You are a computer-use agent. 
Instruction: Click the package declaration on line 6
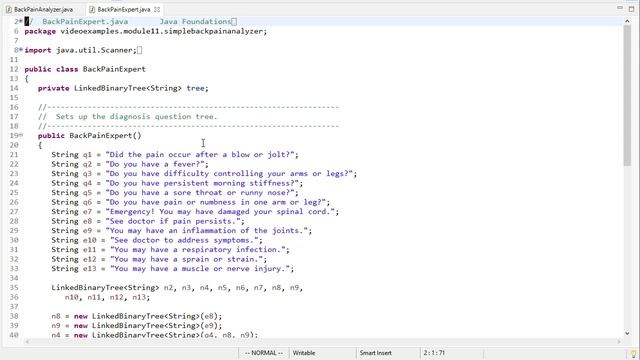click(x=146, y=31)
